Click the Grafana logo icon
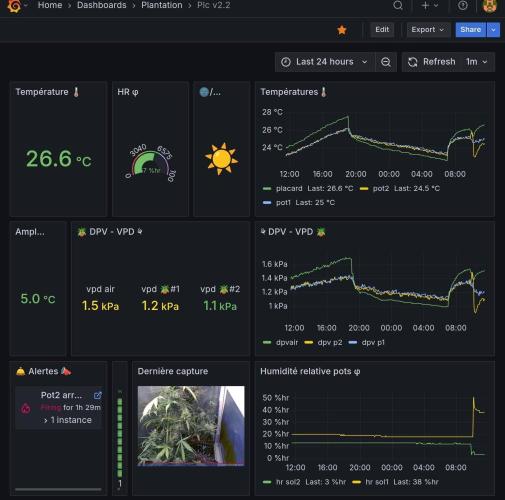This screenshot has height=500, width=505. click(14, 6)
